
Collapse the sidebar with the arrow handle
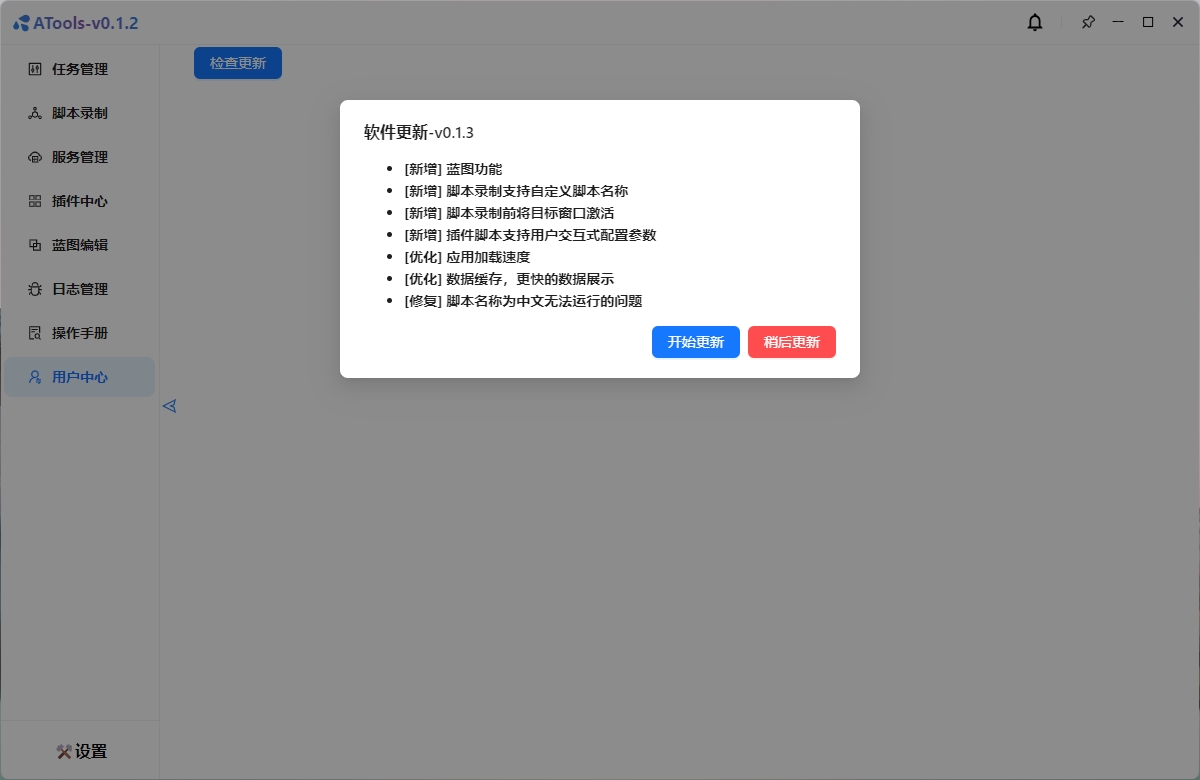169,406
